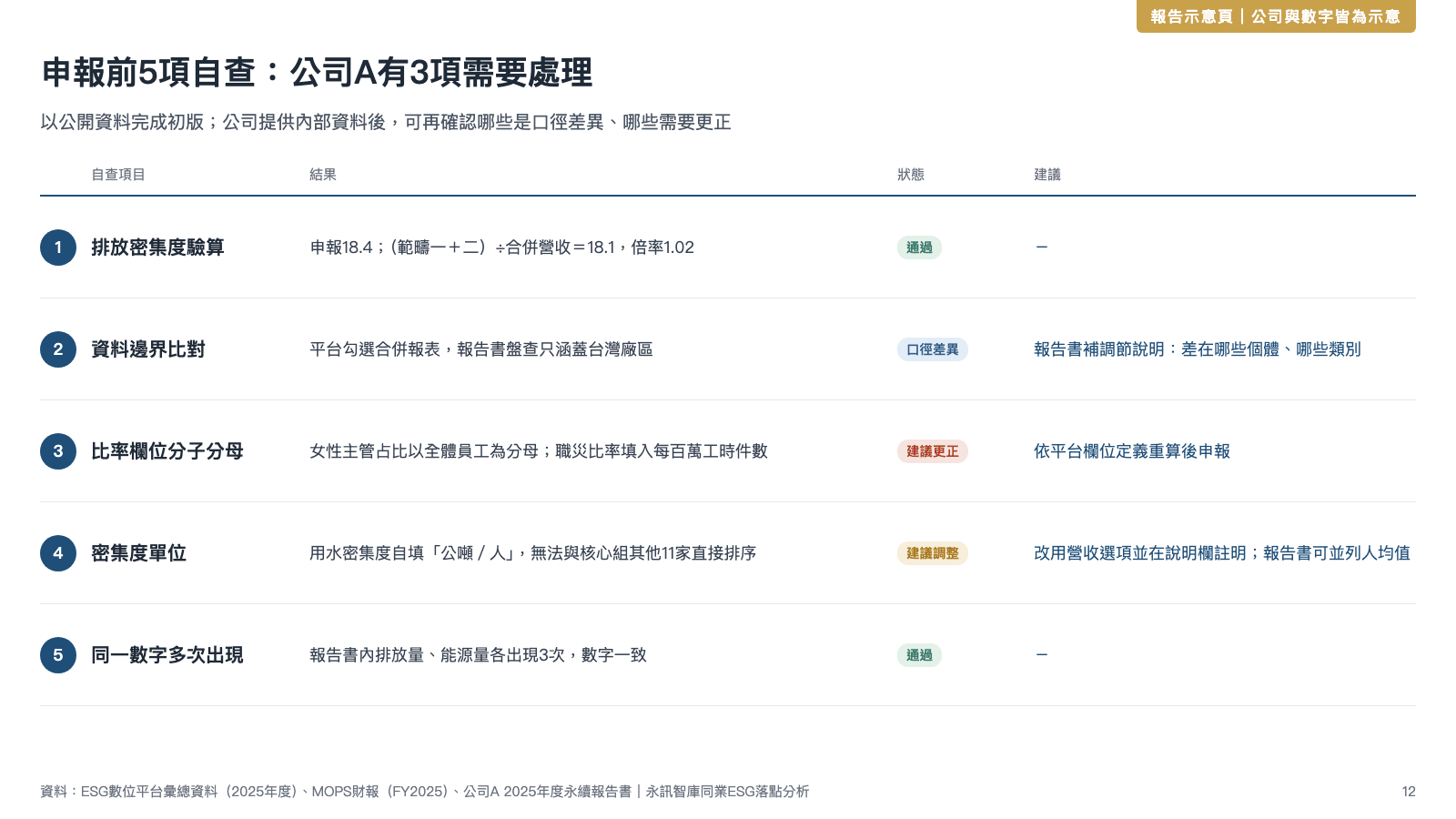The width and height of the screenshot is (1456, 819).
Task: Click the number 3 circle badge
Action: [x=58, y=451]
